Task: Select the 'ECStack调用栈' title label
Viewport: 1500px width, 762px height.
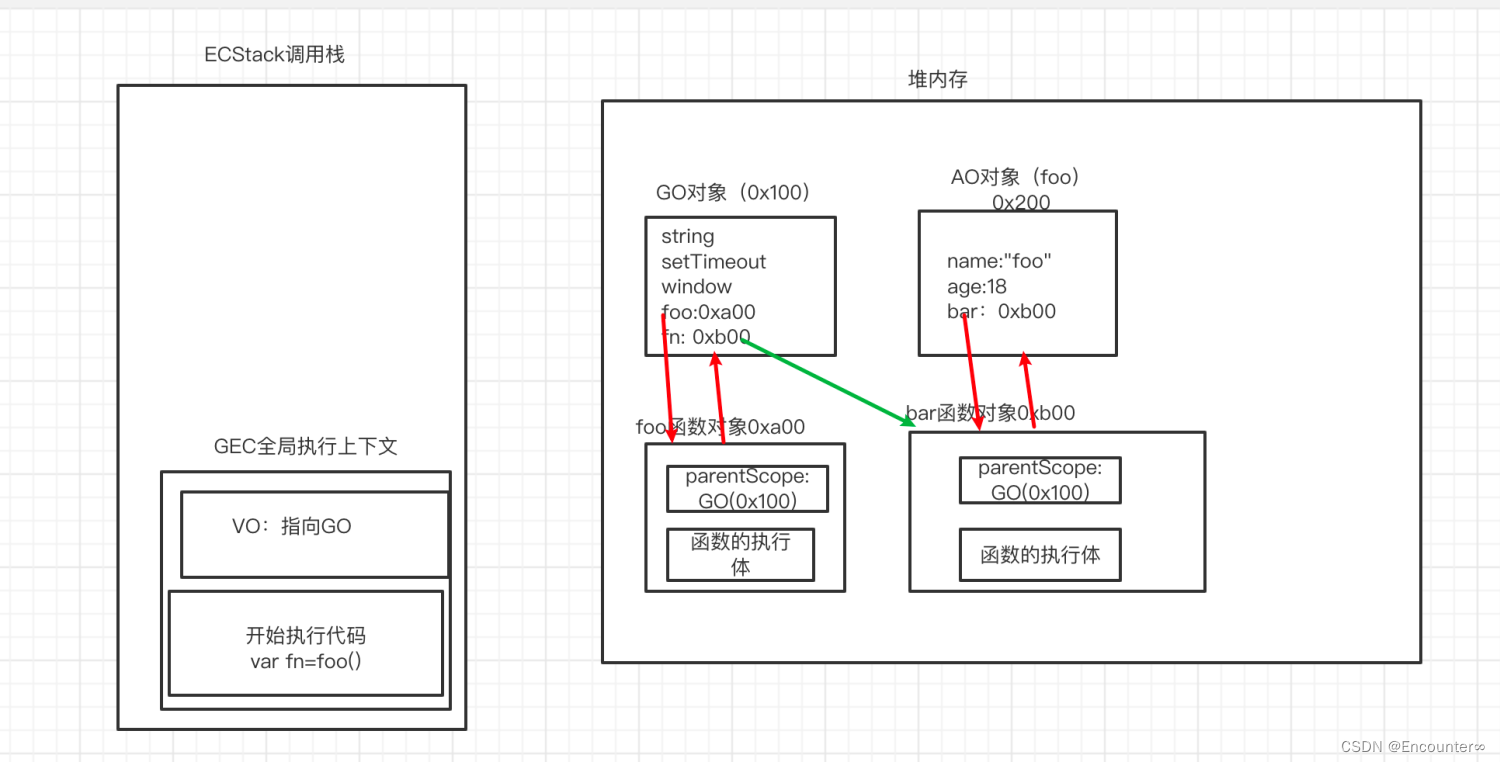Action: coord(274,55)
